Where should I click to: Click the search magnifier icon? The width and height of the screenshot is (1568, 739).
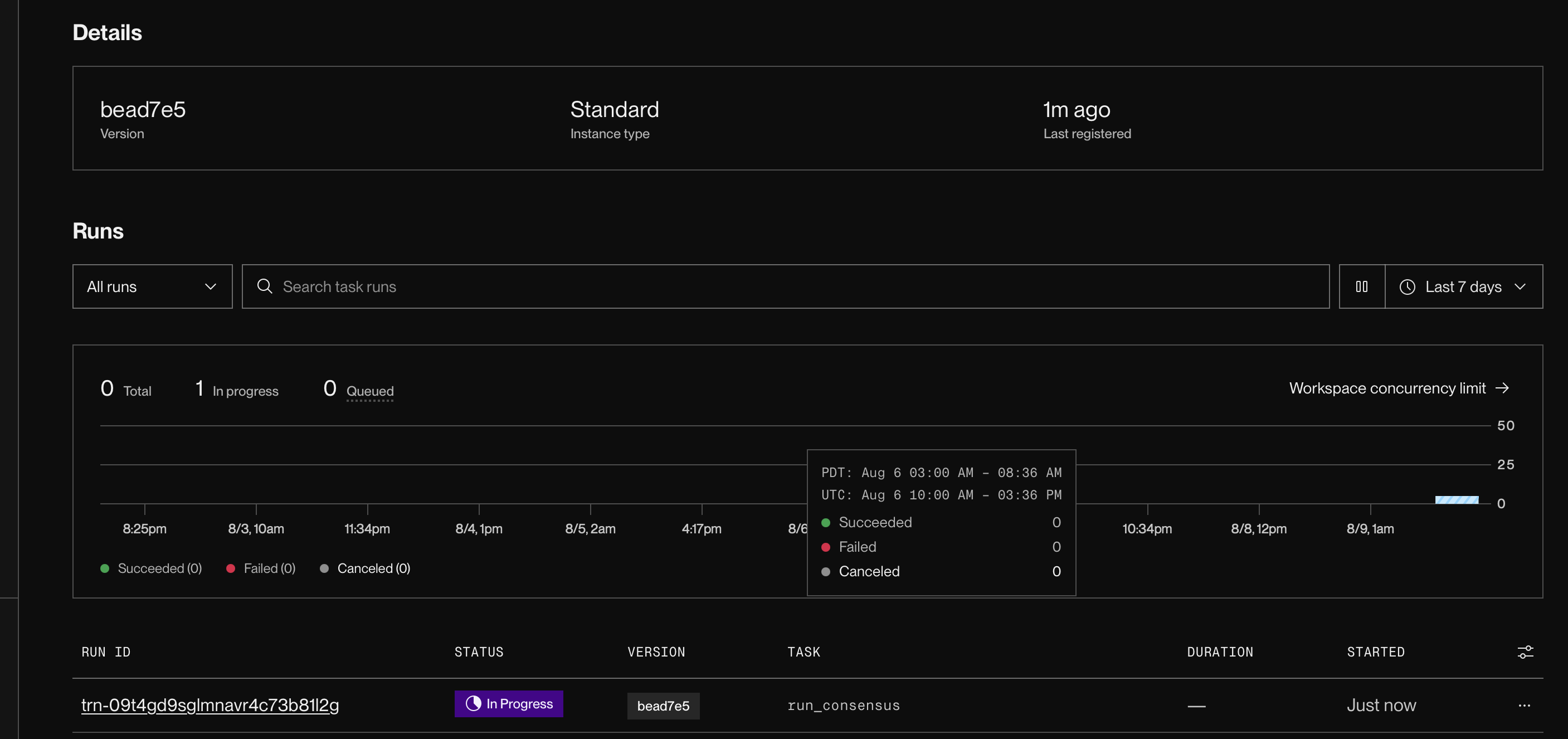click(265, 286)
